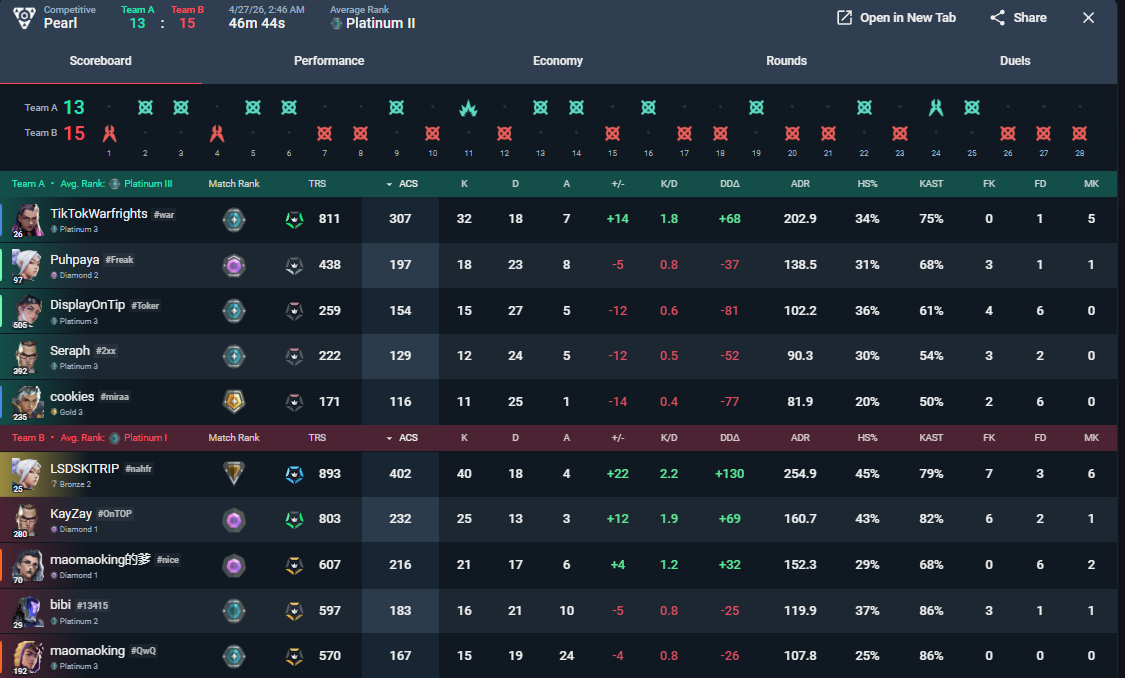Click TikTokWarfrights' Platinum match rank icon
The width and height of the screenshot is (1125, 678).
[234, 219]
